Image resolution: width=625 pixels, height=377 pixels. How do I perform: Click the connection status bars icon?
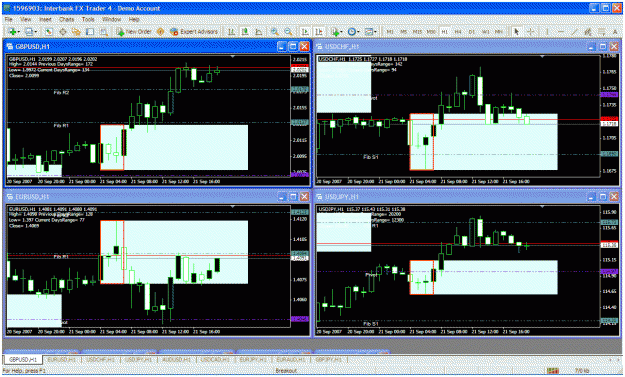click(552, 371)
